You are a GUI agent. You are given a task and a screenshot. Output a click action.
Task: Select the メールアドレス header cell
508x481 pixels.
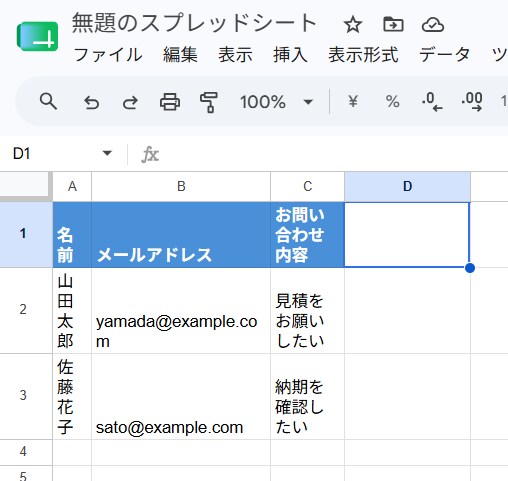pos(181,234)
